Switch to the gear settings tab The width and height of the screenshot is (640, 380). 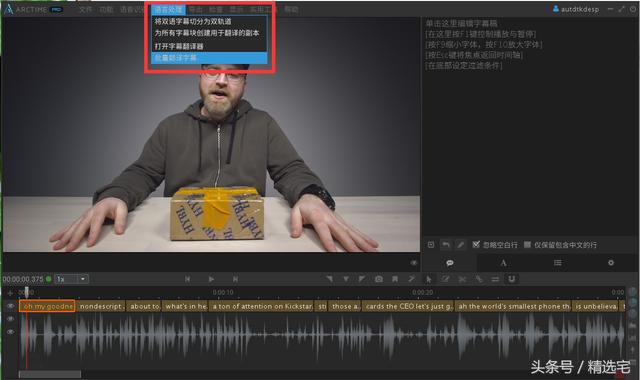click(611, 263)
